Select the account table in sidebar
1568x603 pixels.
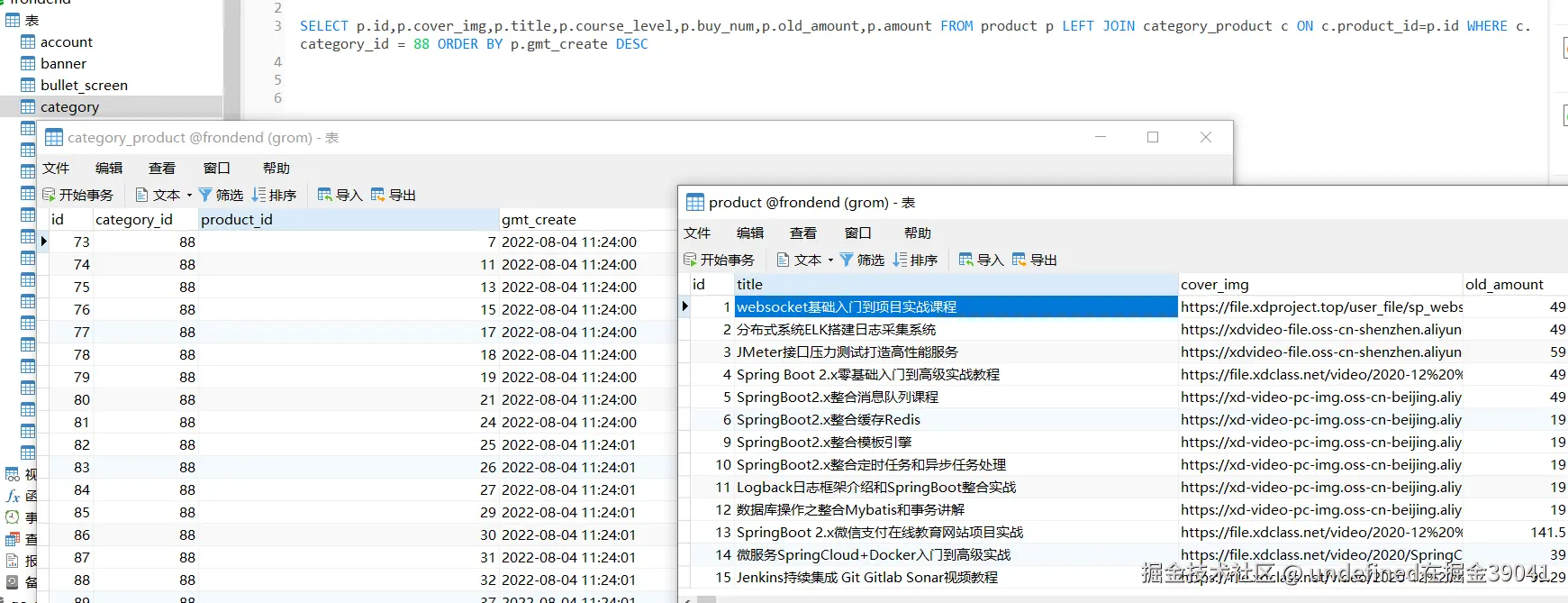[66, 42]
